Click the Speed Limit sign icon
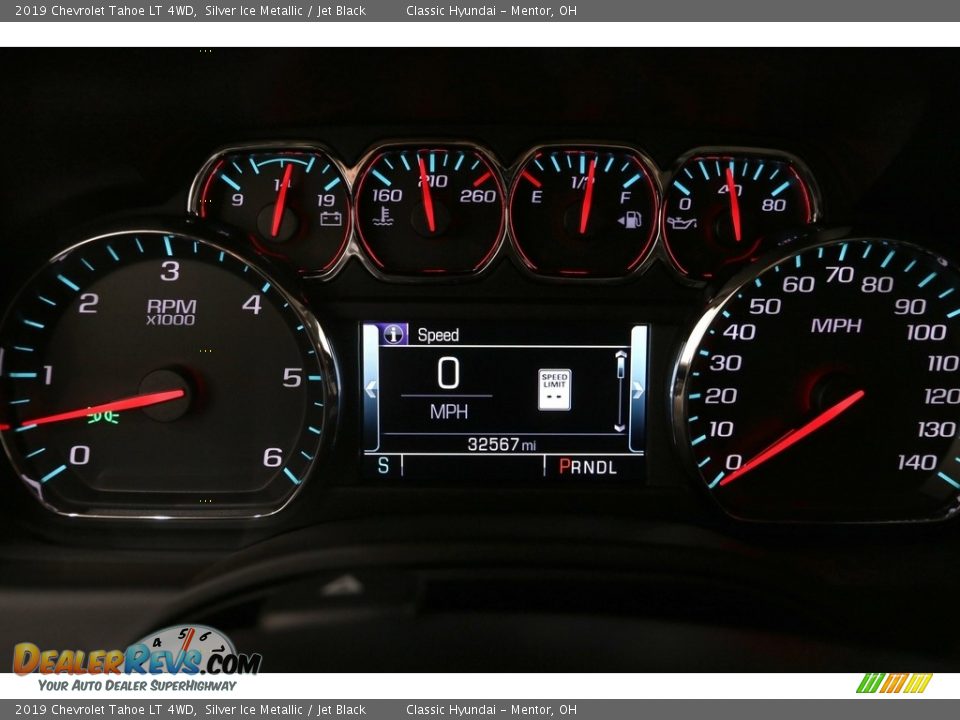This screenshot has height=720, width=960. pyautogui.click(x=554, y=389)
